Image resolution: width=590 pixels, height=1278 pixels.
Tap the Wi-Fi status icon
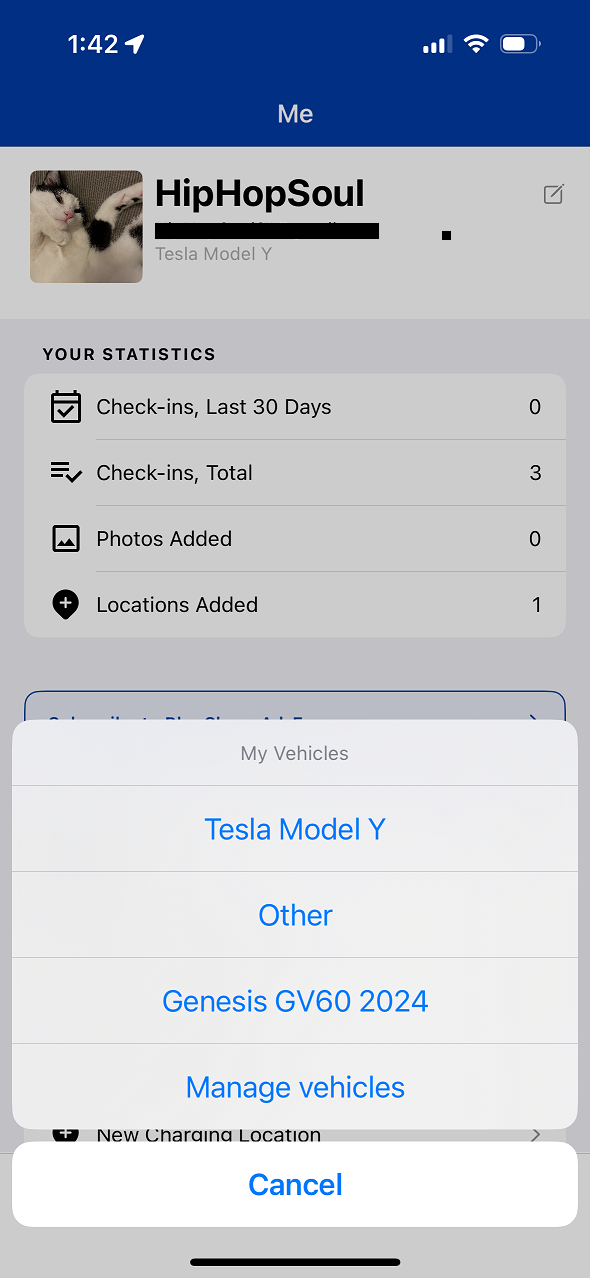[476, 44]
